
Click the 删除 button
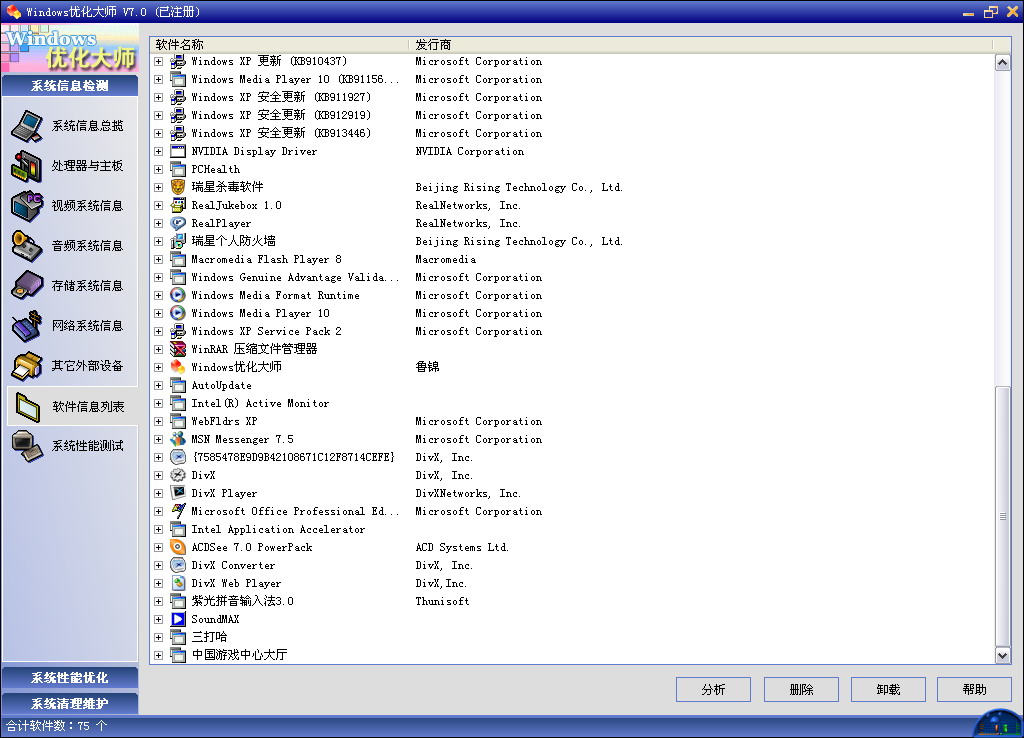click(801, 690)
